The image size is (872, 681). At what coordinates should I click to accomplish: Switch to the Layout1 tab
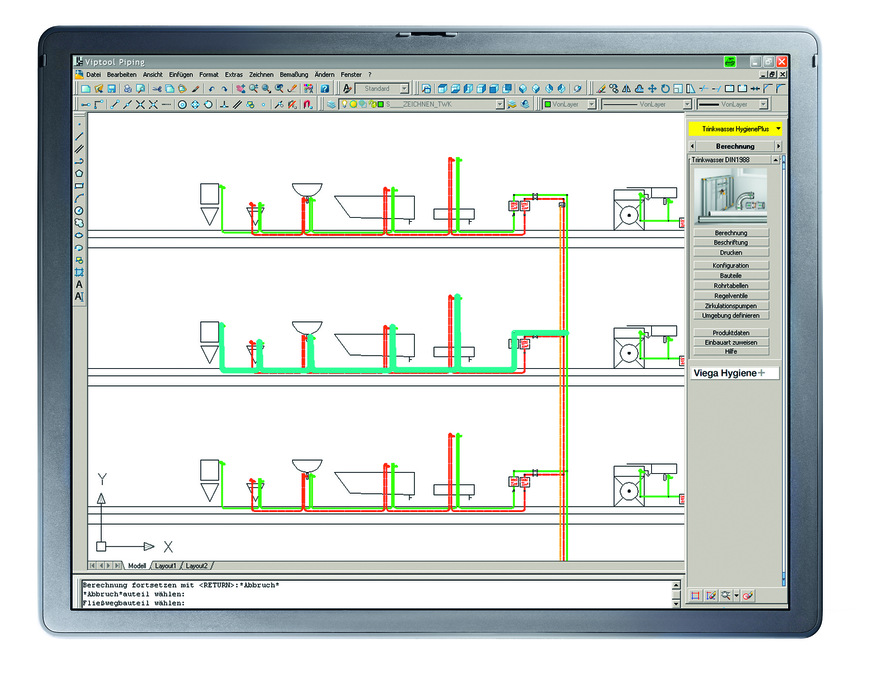point(165,566)
